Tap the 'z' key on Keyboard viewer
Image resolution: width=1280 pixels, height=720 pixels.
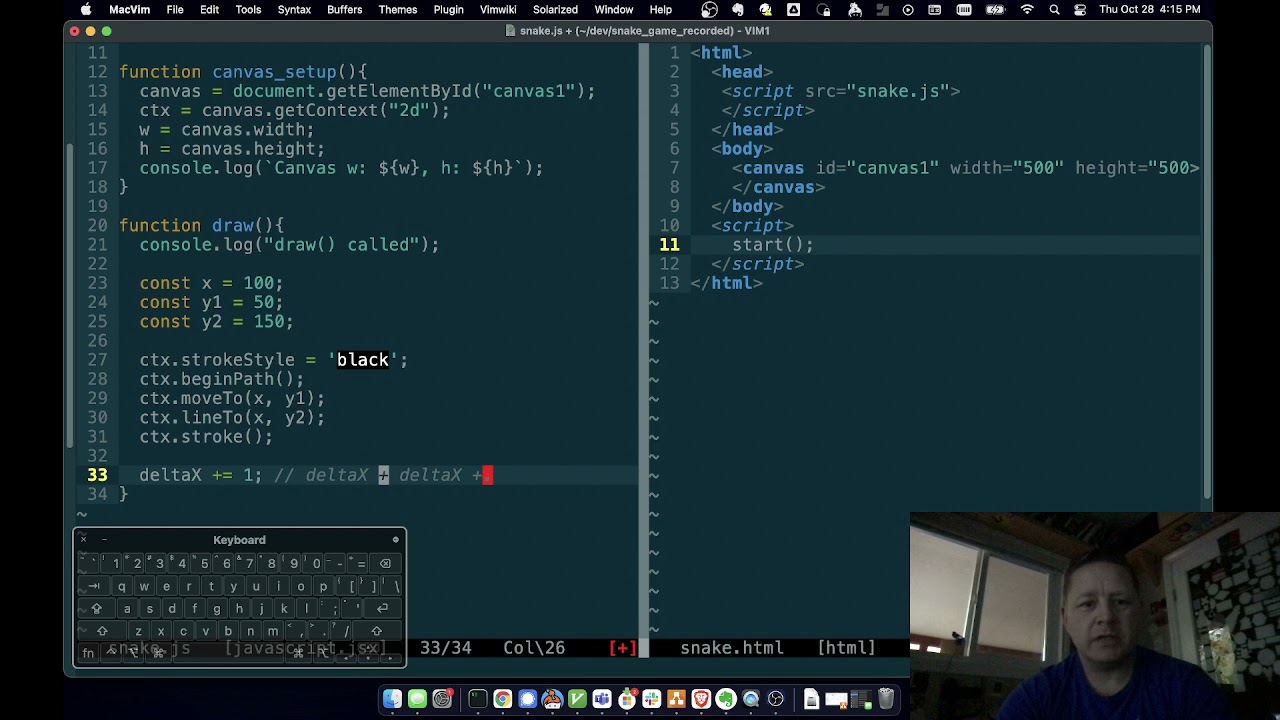click(x=138, y=631)
